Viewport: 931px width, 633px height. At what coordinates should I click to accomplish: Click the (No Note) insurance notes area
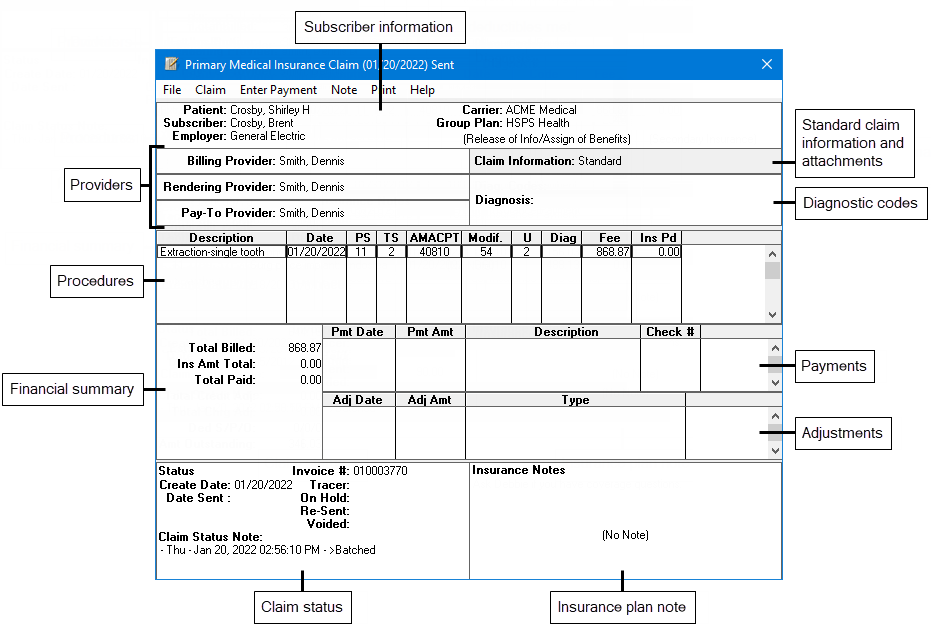(623, 535)
